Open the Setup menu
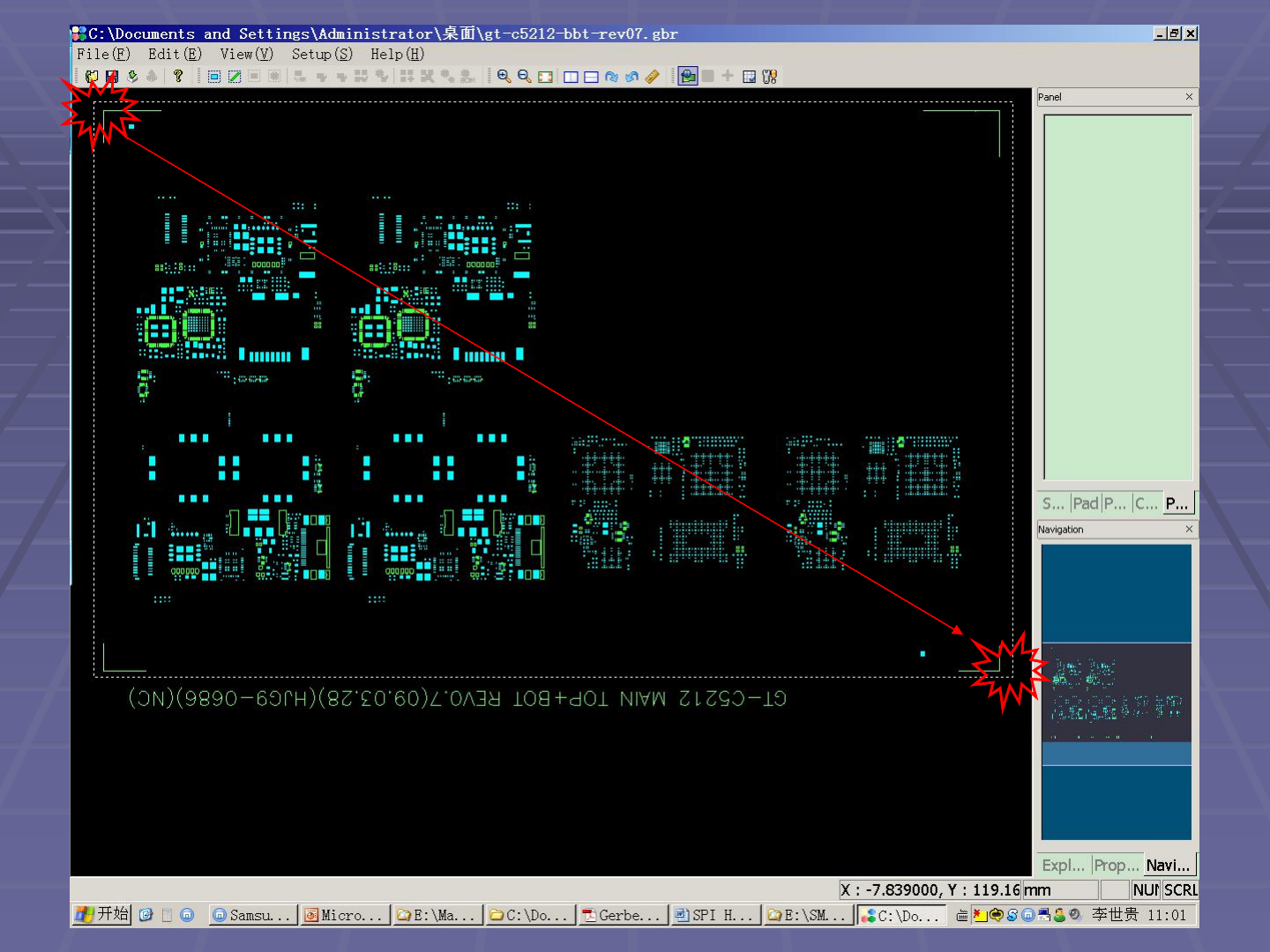 pos(322,54)
